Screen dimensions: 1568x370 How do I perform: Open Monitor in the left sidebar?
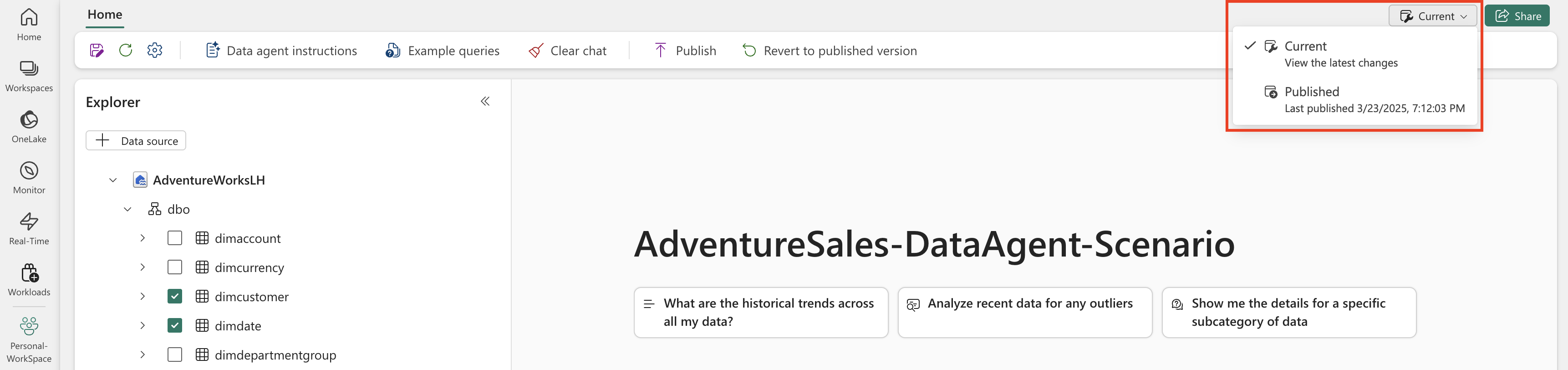click(29, 178)
